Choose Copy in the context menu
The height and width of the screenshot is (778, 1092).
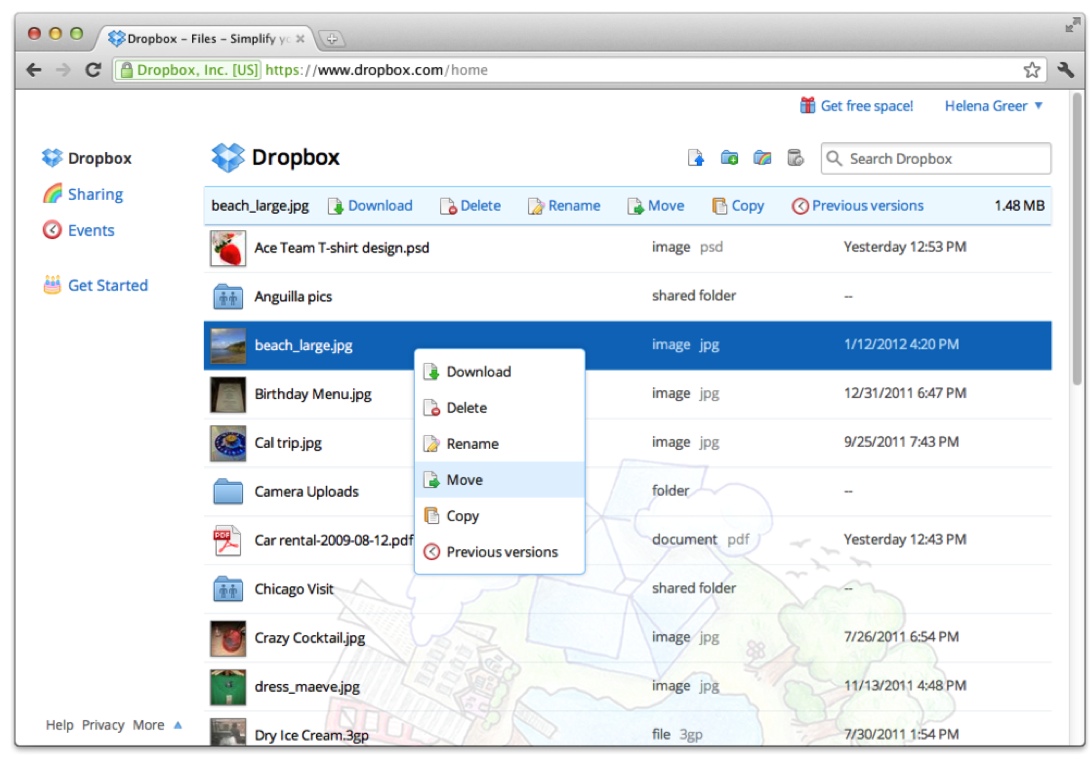[499, 516]
